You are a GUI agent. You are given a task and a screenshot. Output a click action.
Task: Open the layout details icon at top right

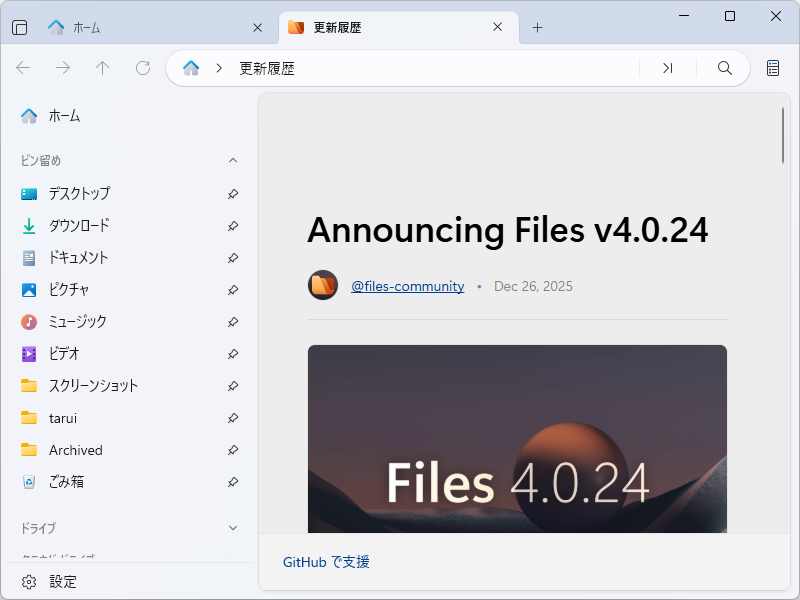click(771, 68)
